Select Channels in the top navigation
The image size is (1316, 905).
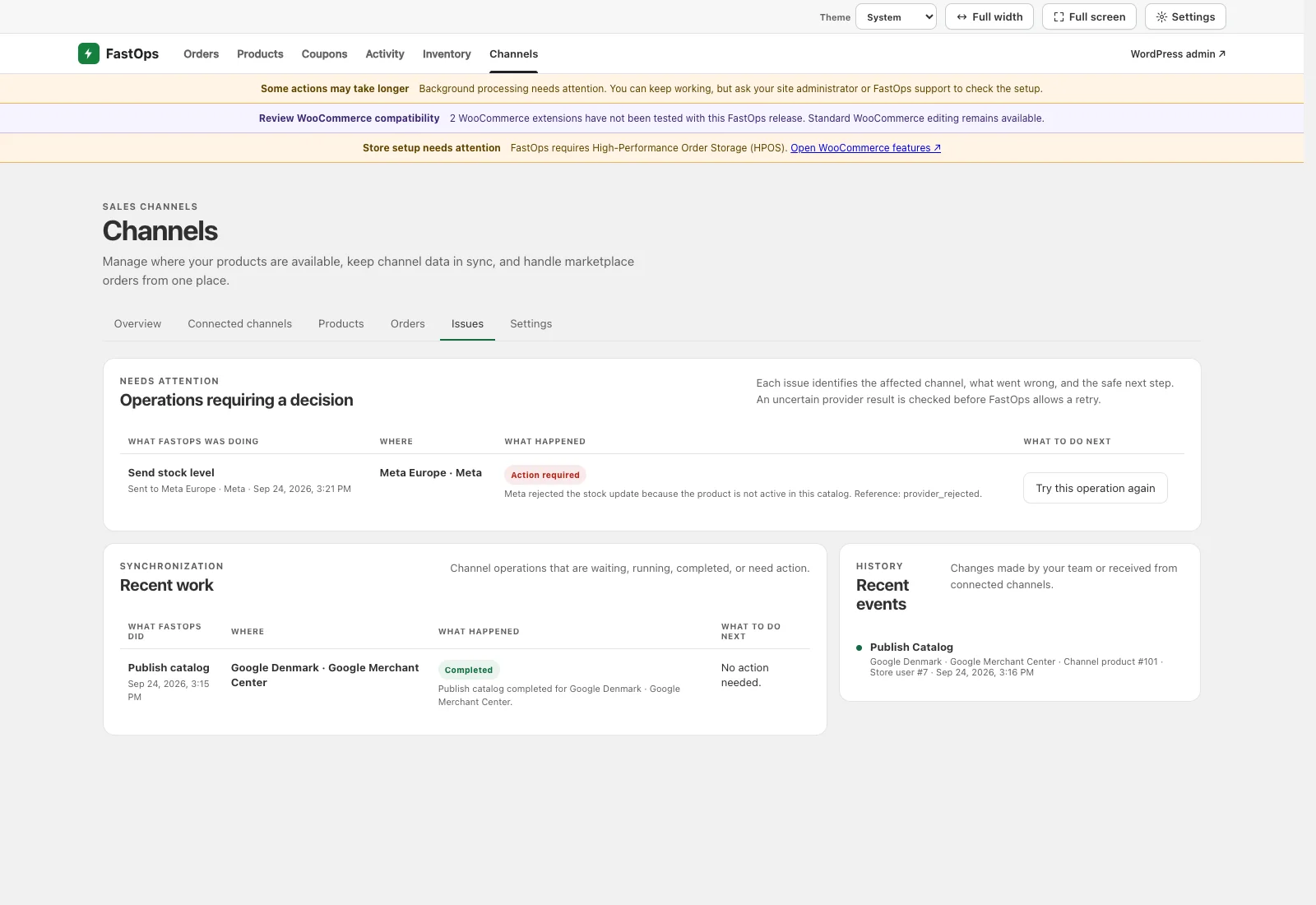tap(513, 53)
